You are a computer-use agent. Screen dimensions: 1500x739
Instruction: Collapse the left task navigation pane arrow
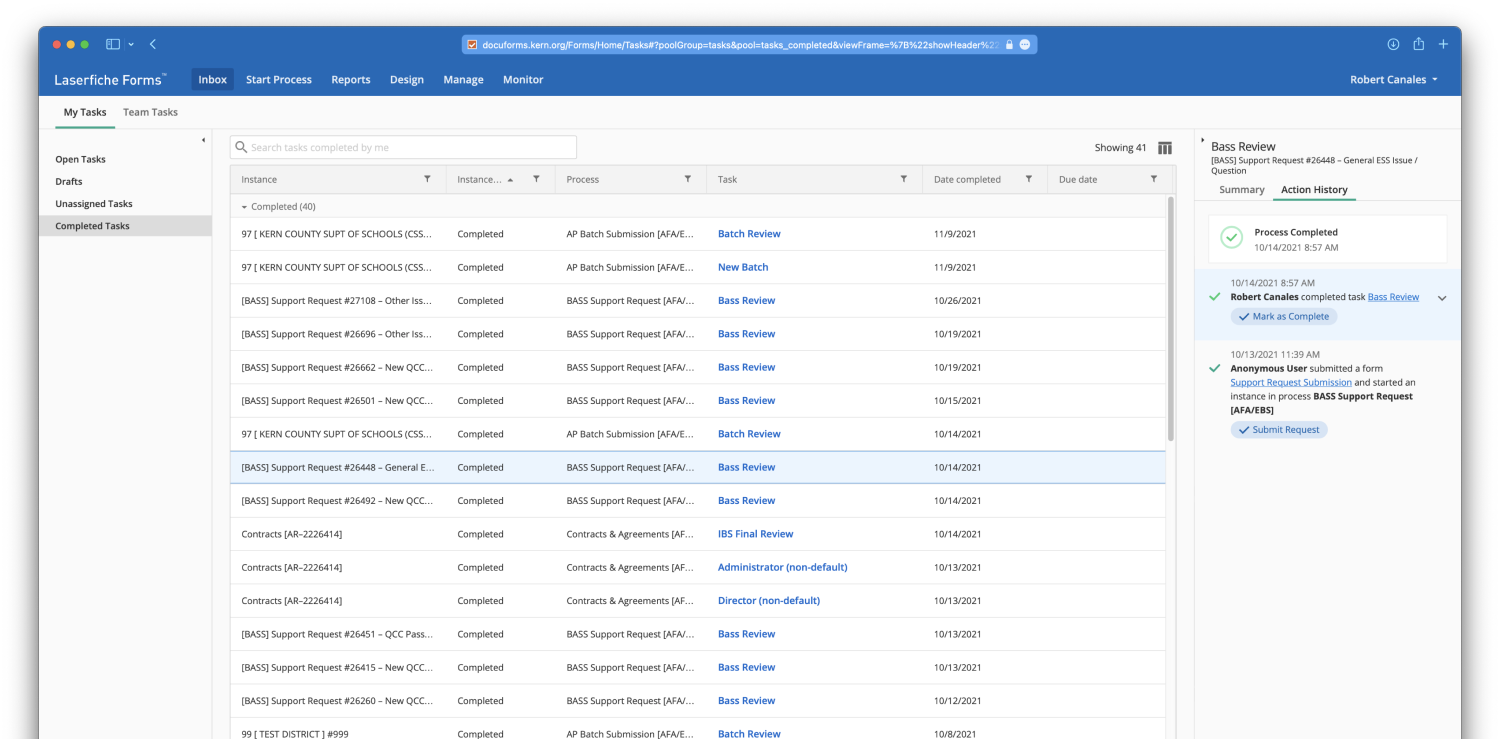(203, 140)
